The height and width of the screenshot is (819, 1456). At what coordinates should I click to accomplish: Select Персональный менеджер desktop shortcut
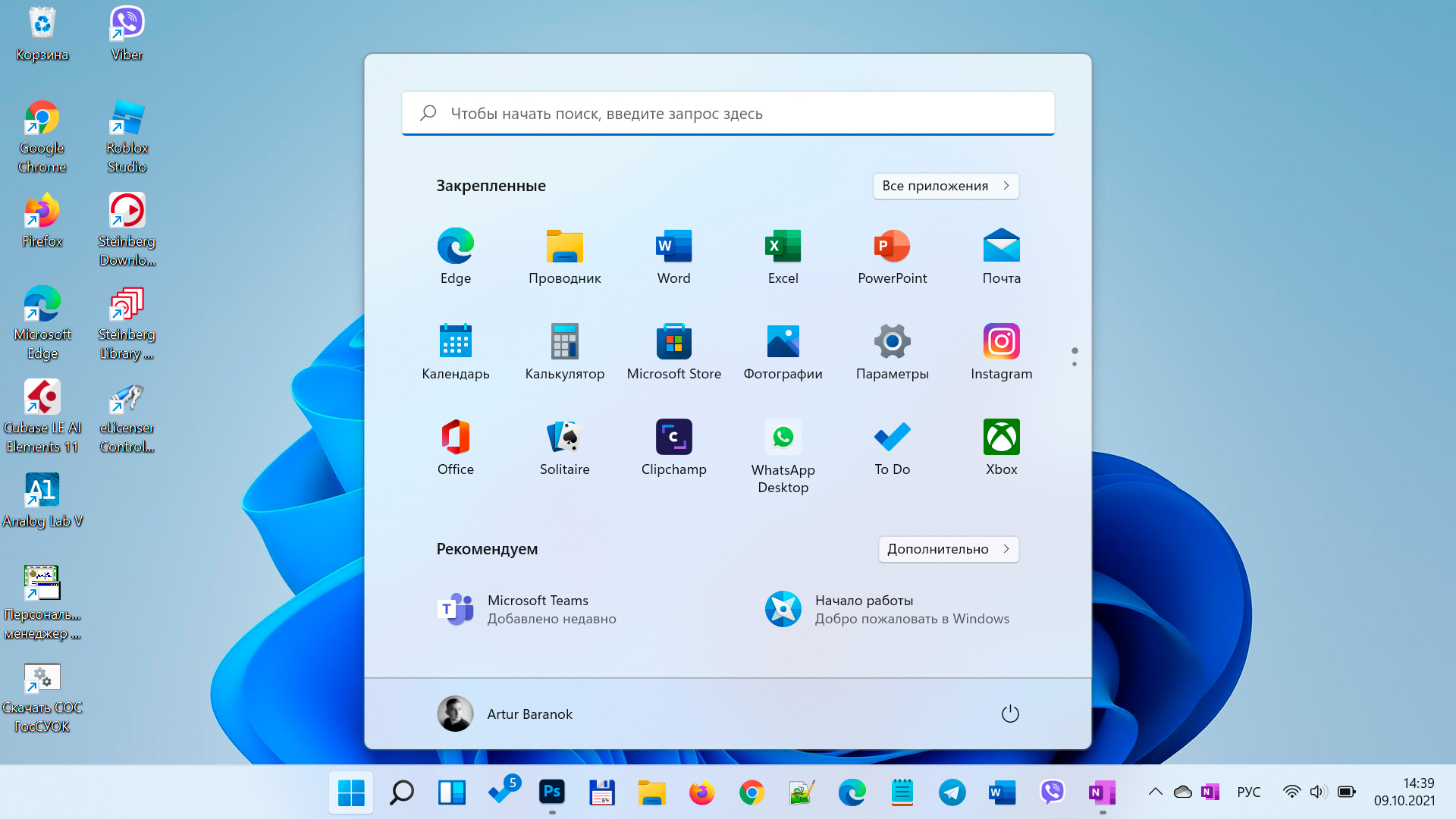pyautogui.click(x=42, y=604)
